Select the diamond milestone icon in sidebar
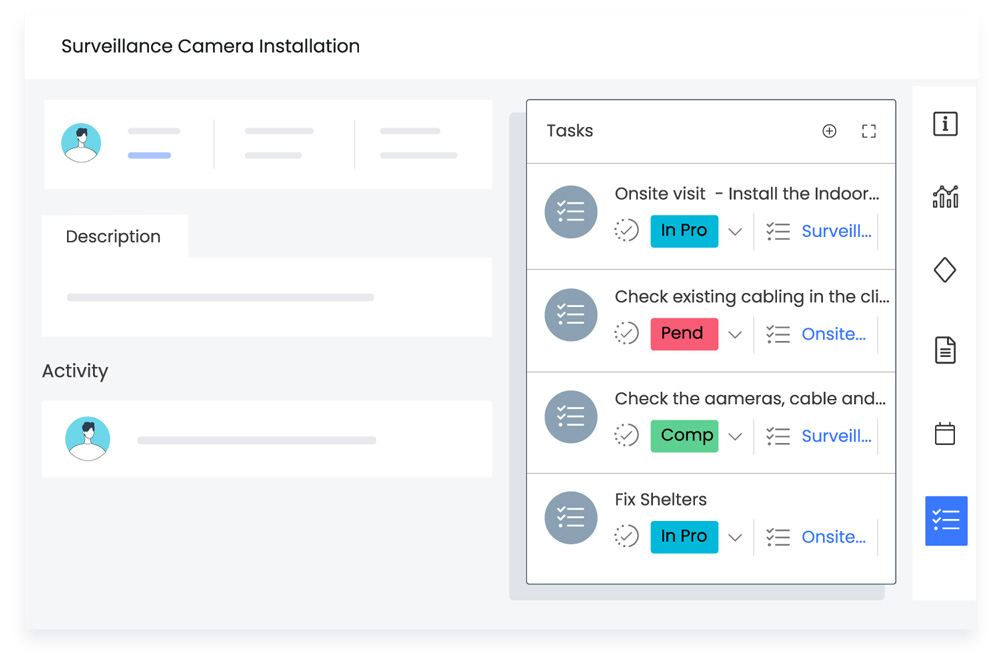The width and height of the screenshot is (1000, 664). pos(945,270)
